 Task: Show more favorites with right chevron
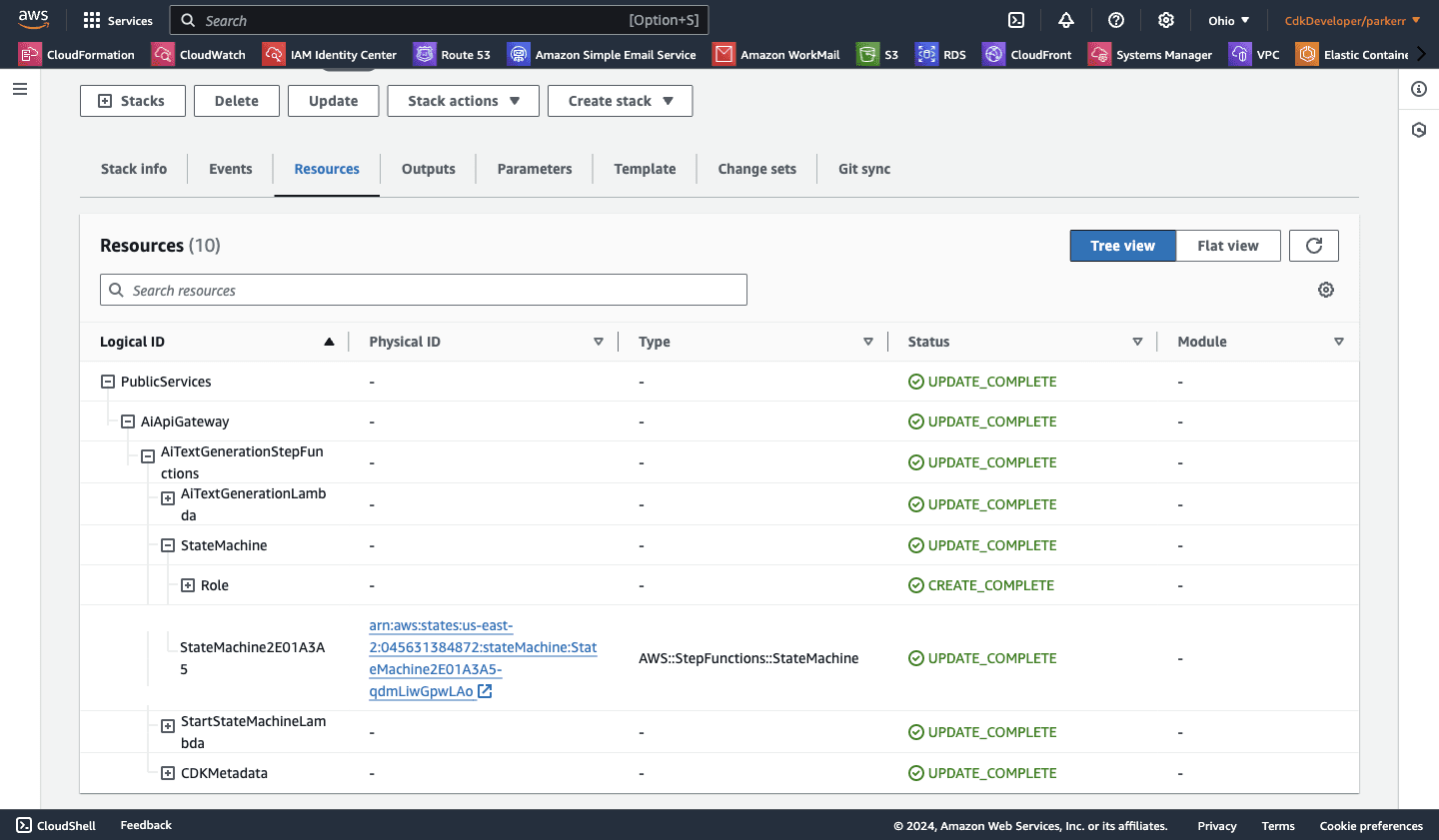pos(1422,54)
